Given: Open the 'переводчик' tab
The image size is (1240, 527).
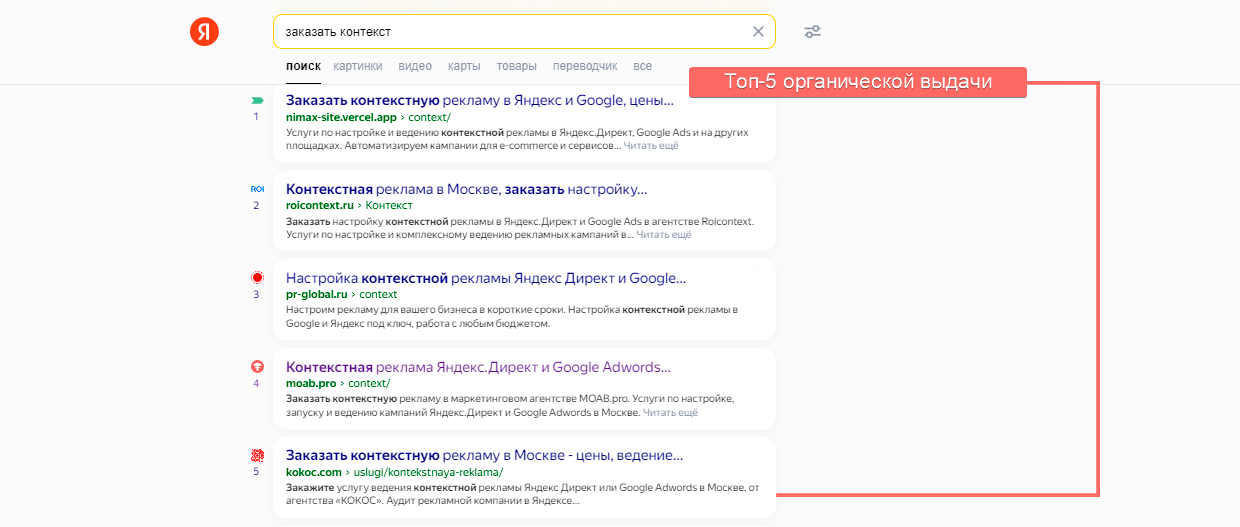Looking at the screenshot, I should pos(585,66).
